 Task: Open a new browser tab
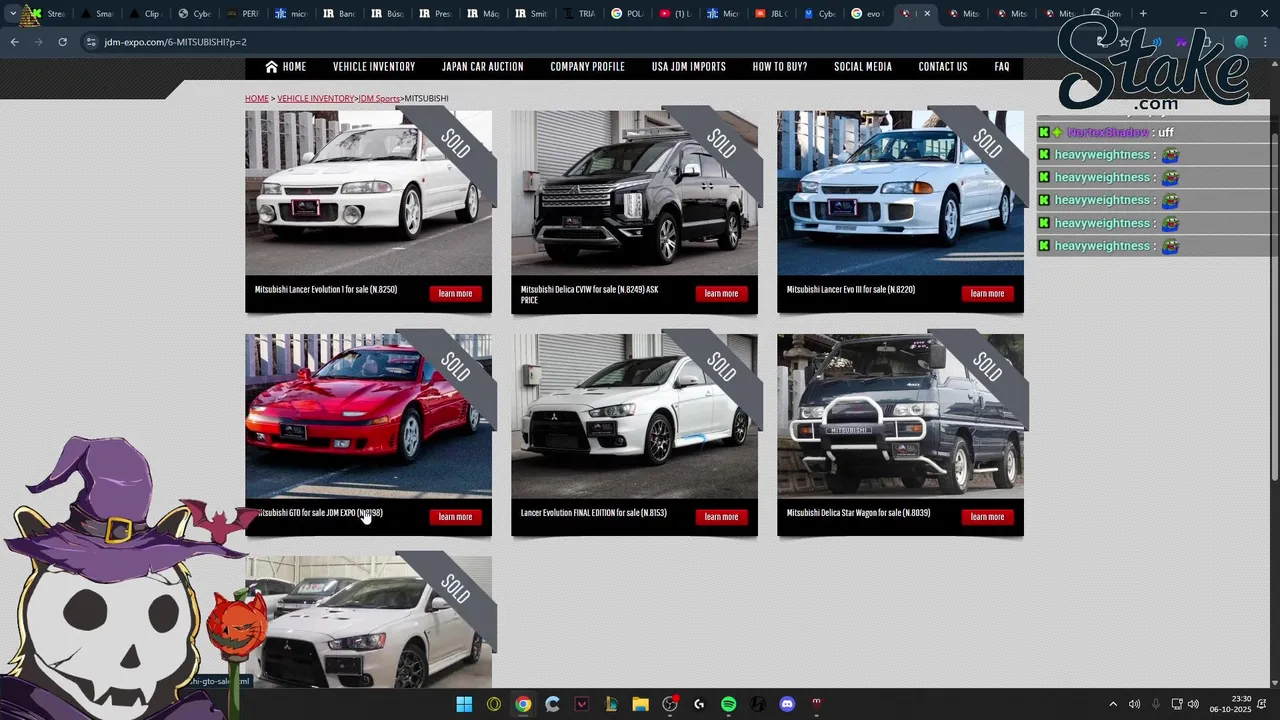[x=1143, y=14]
